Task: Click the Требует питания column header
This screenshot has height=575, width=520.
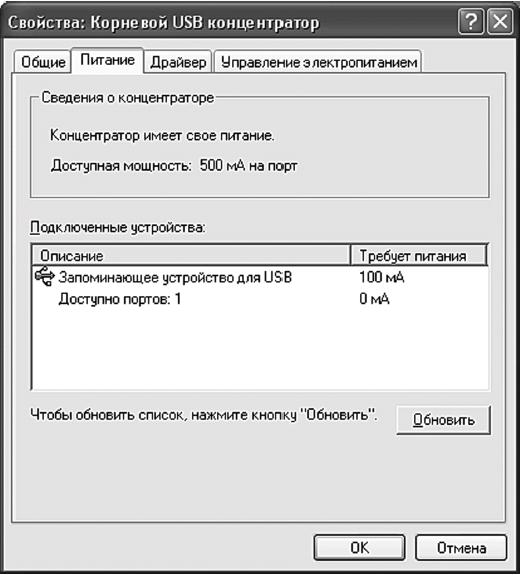Action: (x=419, y=255)
